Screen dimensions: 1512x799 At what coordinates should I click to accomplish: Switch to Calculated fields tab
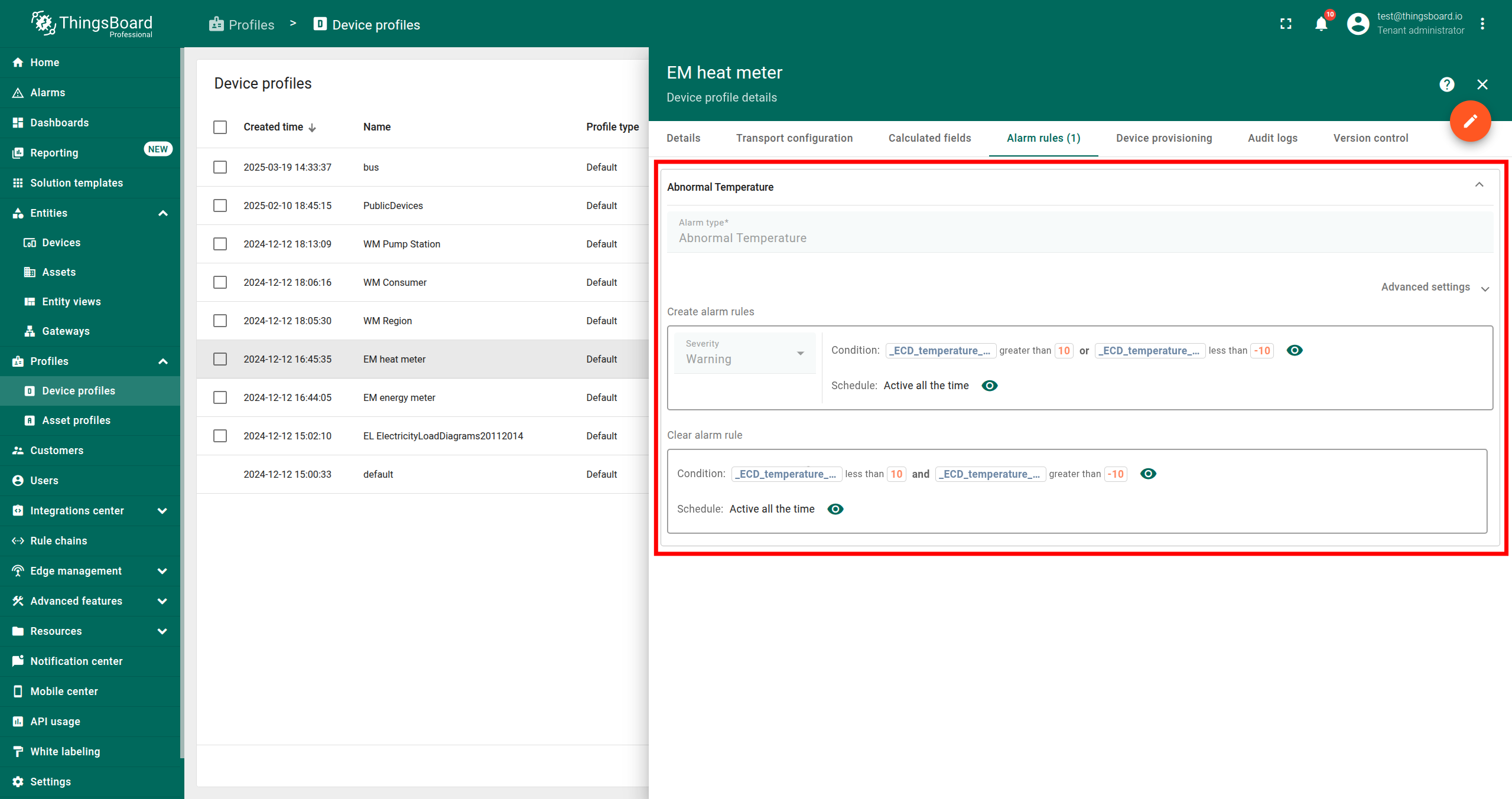coord(929,138)
